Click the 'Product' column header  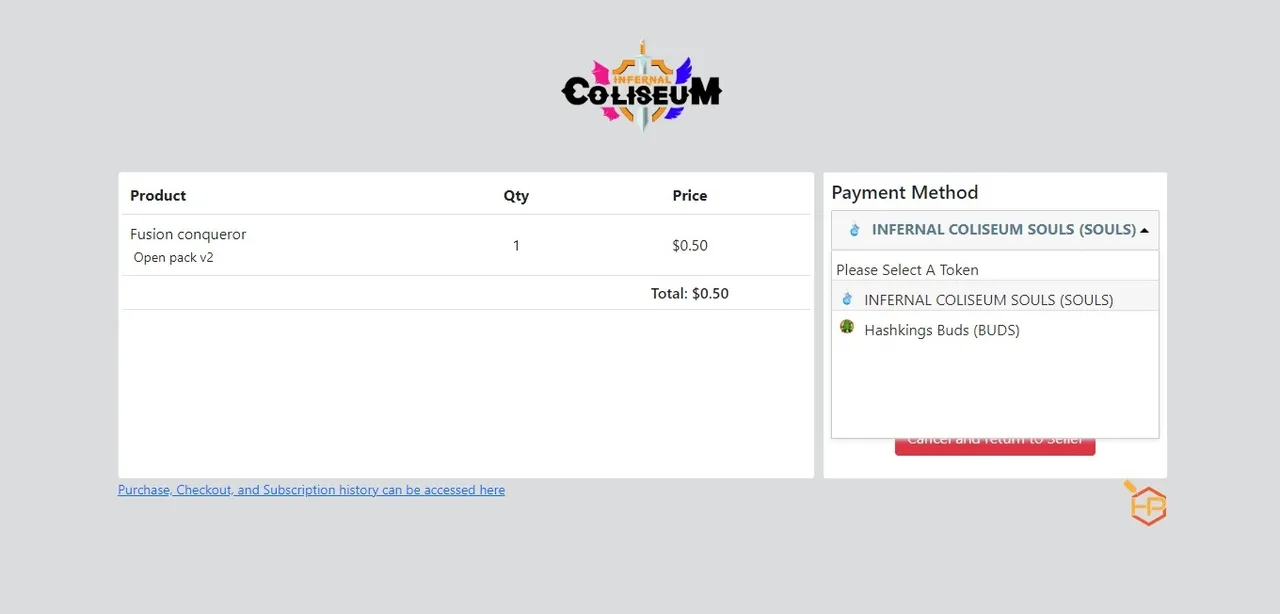[158, 195]
